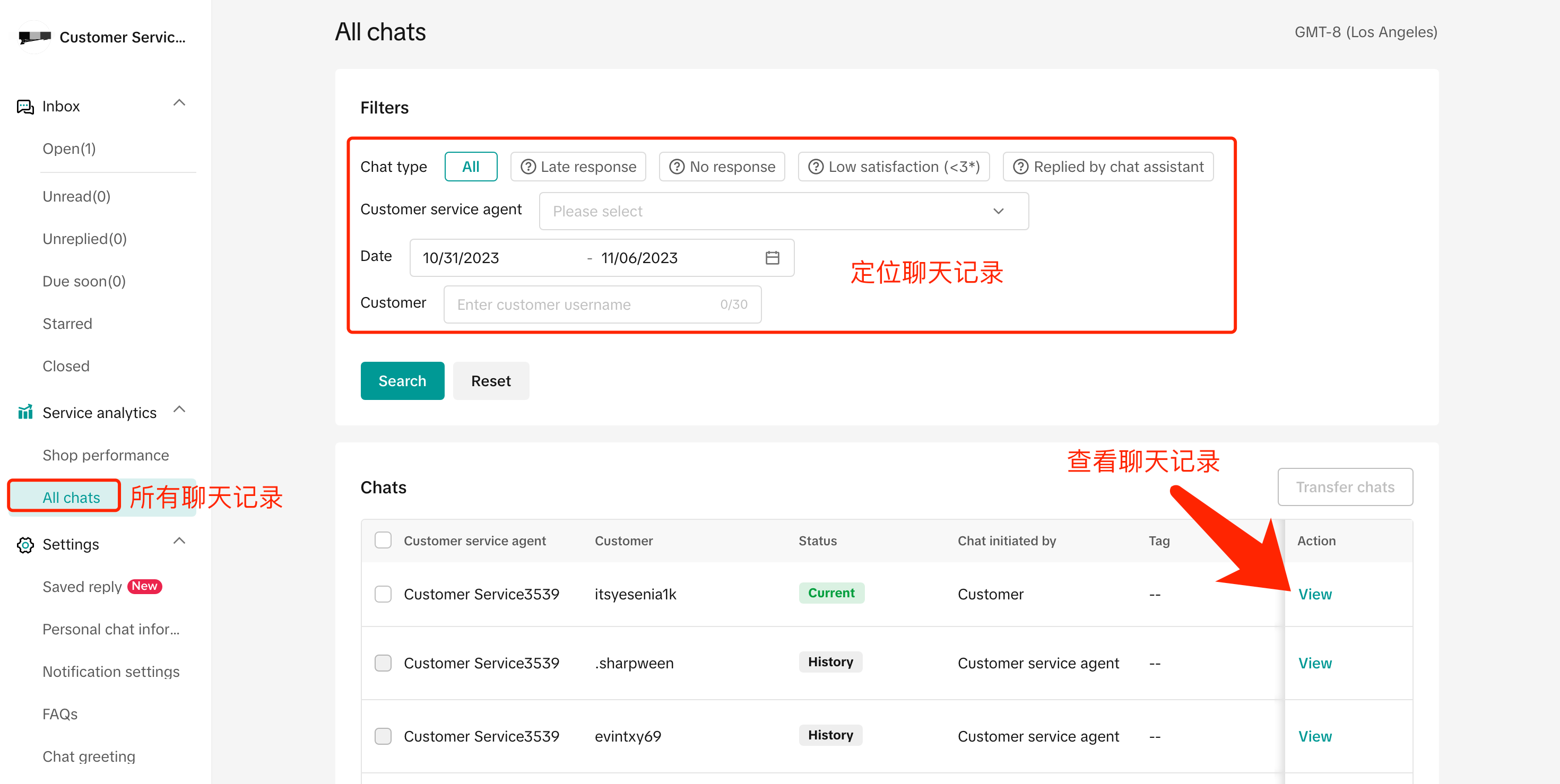Collapse the Inbox section
Image resolution: width=1560 pixels, height=784 pixels.
click(x=179, y=103)
